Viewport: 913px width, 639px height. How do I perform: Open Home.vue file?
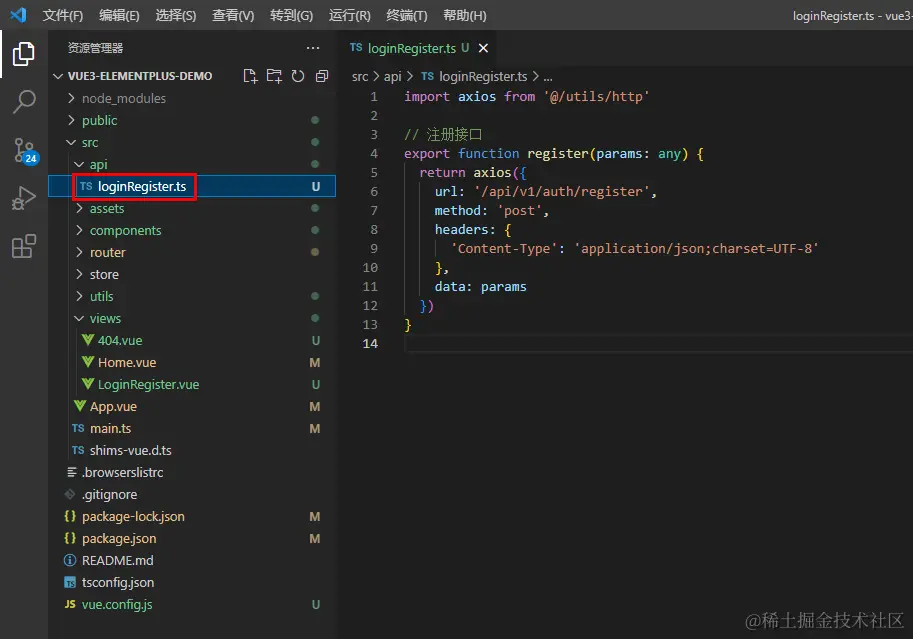192,362
